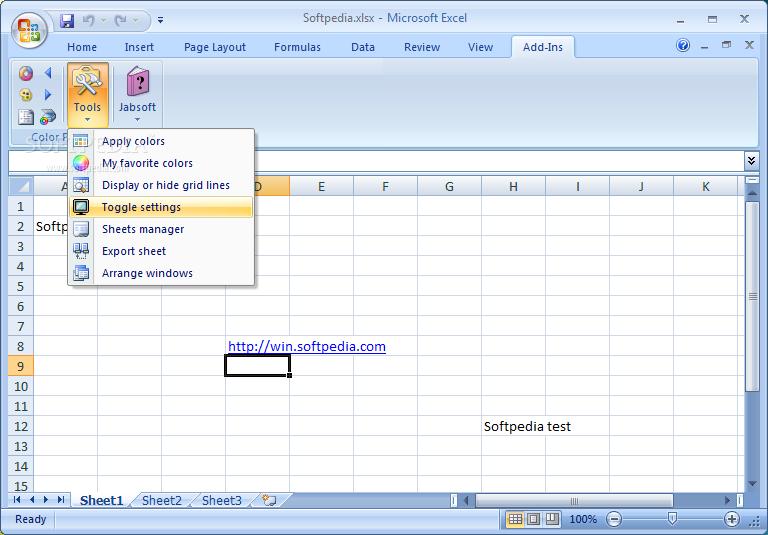Enable Normal view in status bar
The image size is (768, 535).
[x=515, y=519]
